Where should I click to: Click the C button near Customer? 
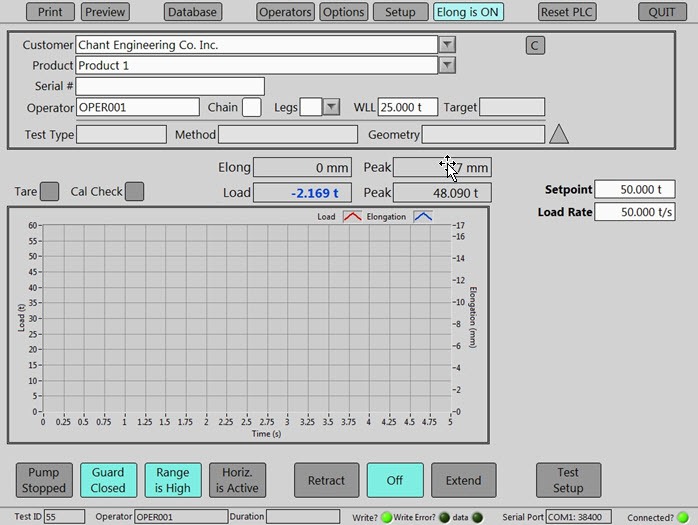(x=535, y=45)
